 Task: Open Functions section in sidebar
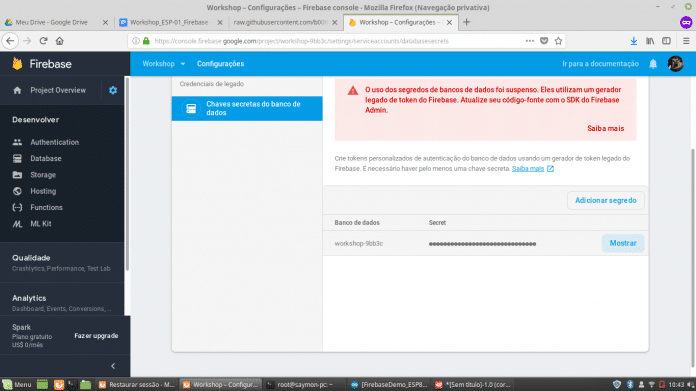point(46,207)
